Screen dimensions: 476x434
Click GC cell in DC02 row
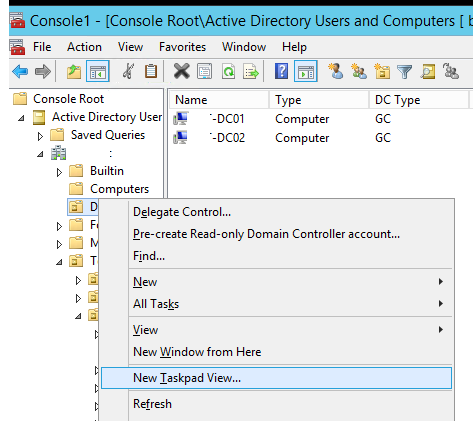pos(383,137)
